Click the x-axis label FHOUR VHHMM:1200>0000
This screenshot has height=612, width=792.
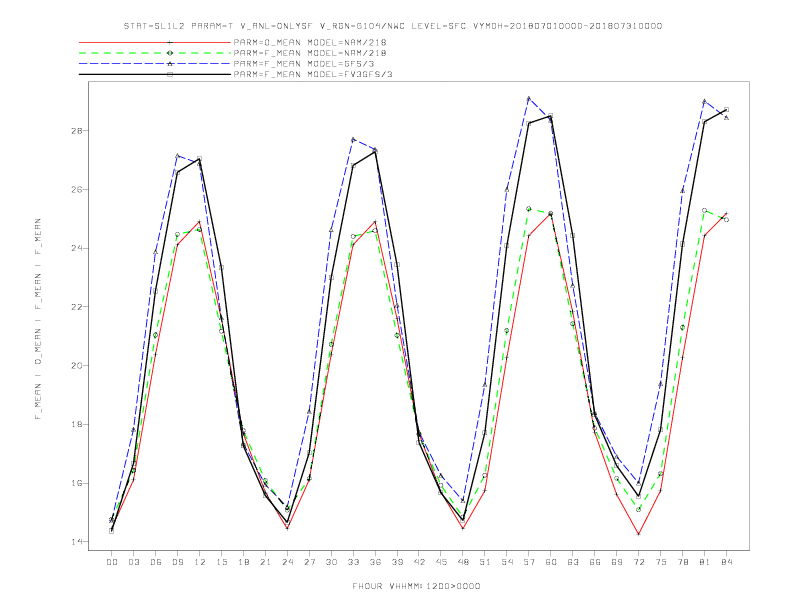tap(416, 586)
